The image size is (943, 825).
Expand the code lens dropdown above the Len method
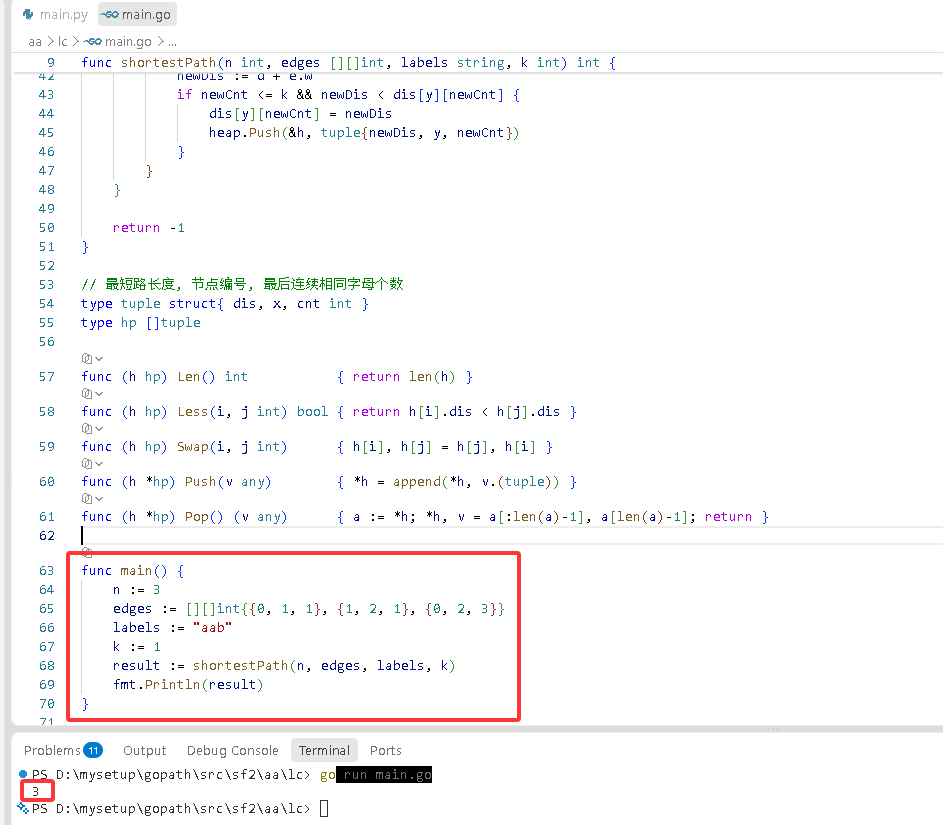click(93, 358)
